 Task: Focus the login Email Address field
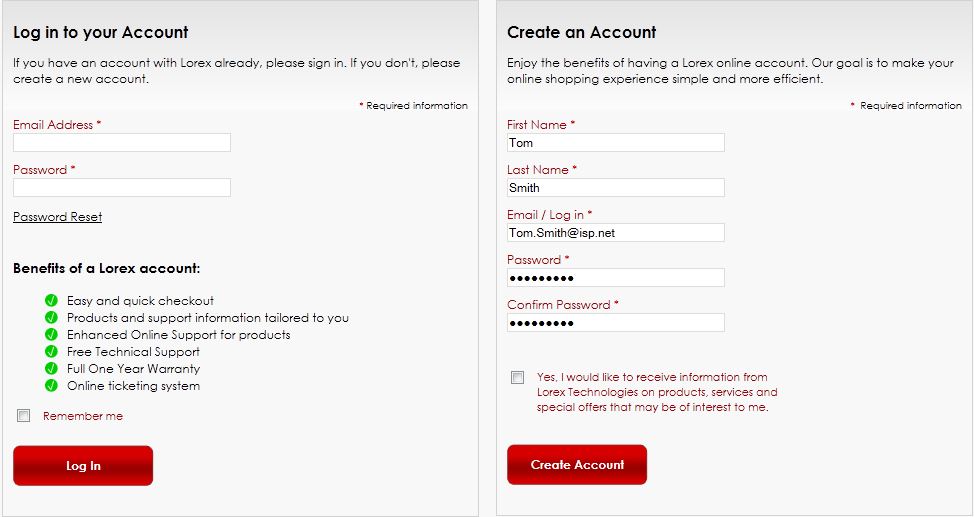point(122,142)
